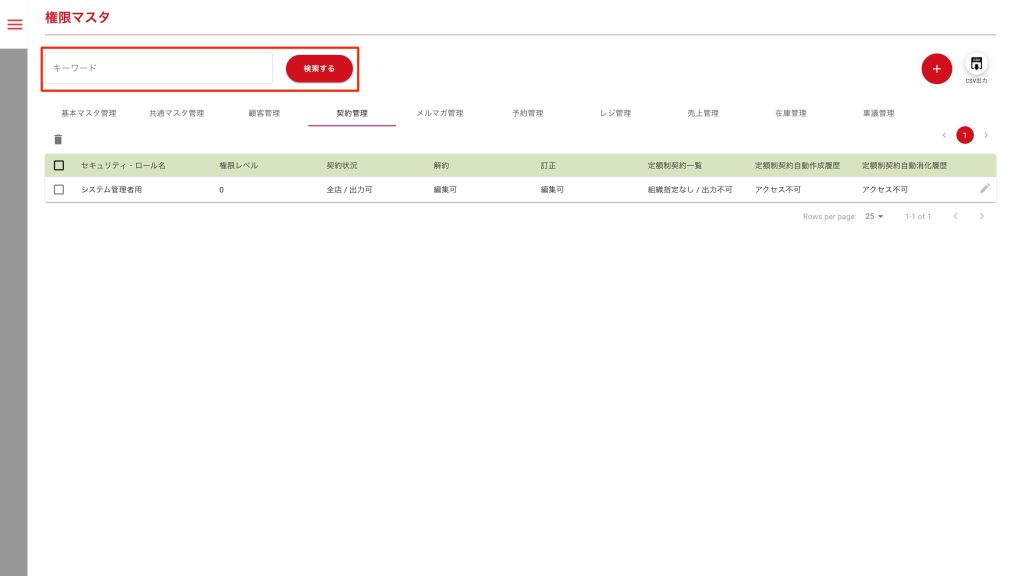The height and width of the screenshot is (576, 1024).
Task: Switch to the 基本マスタ管理 tab
Action: pos(89,113)
